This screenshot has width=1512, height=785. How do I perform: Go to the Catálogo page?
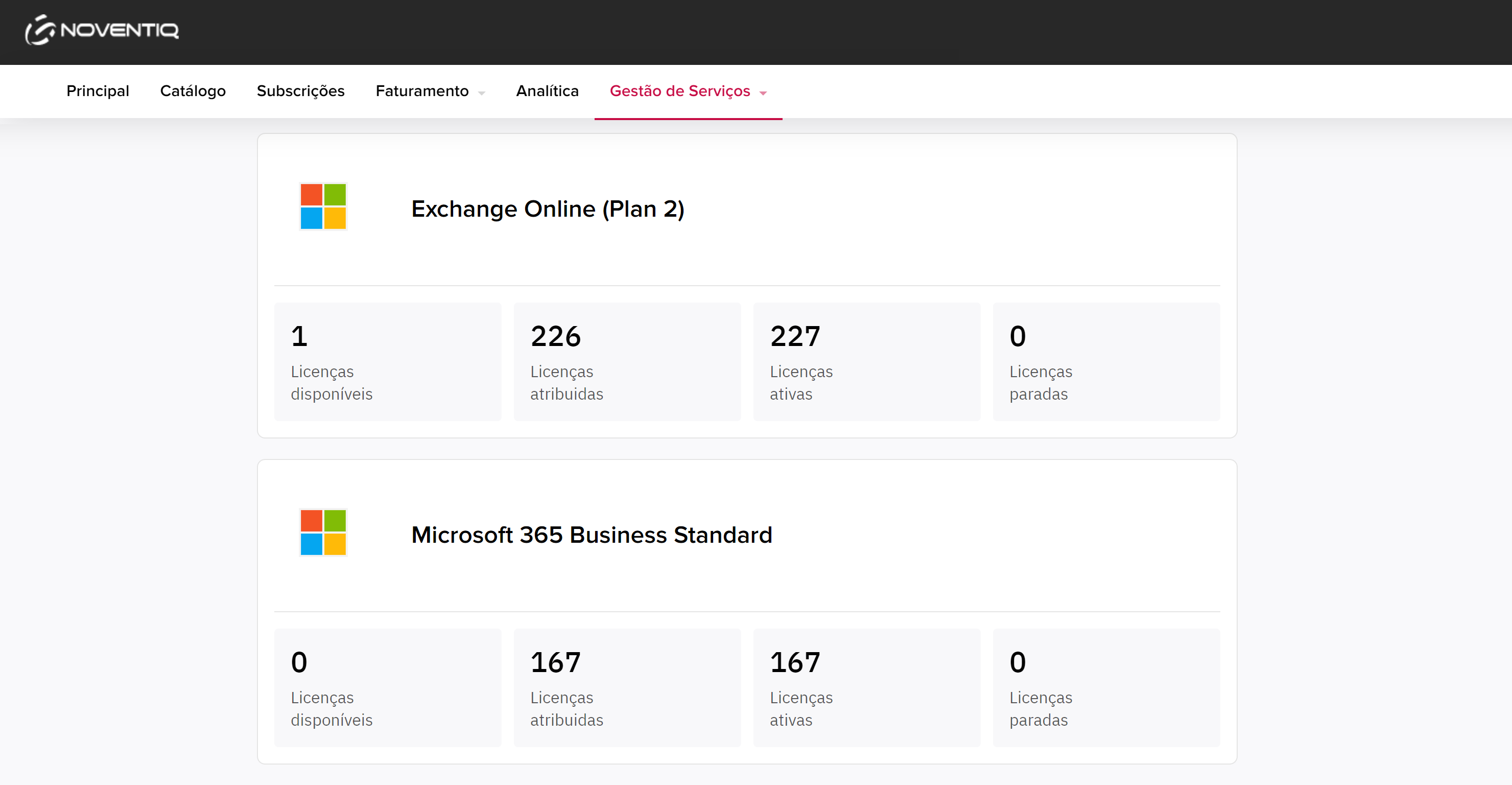193,91
